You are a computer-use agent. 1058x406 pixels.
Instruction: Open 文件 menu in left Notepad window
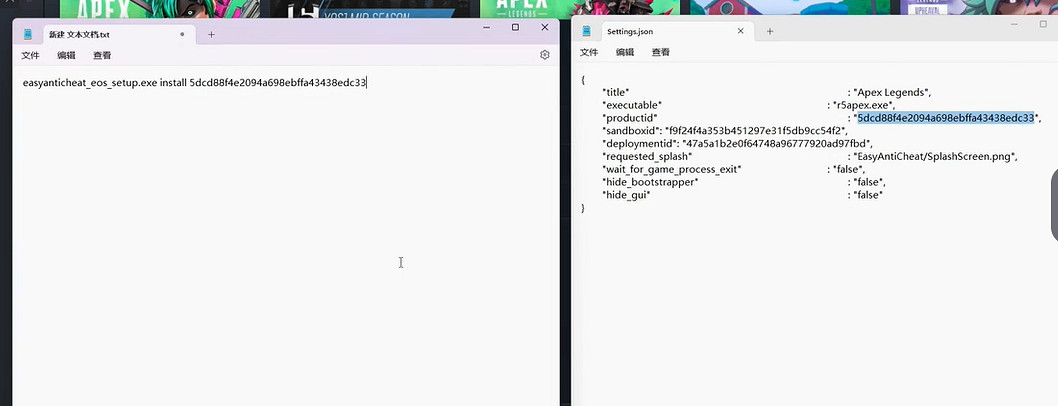30,55
